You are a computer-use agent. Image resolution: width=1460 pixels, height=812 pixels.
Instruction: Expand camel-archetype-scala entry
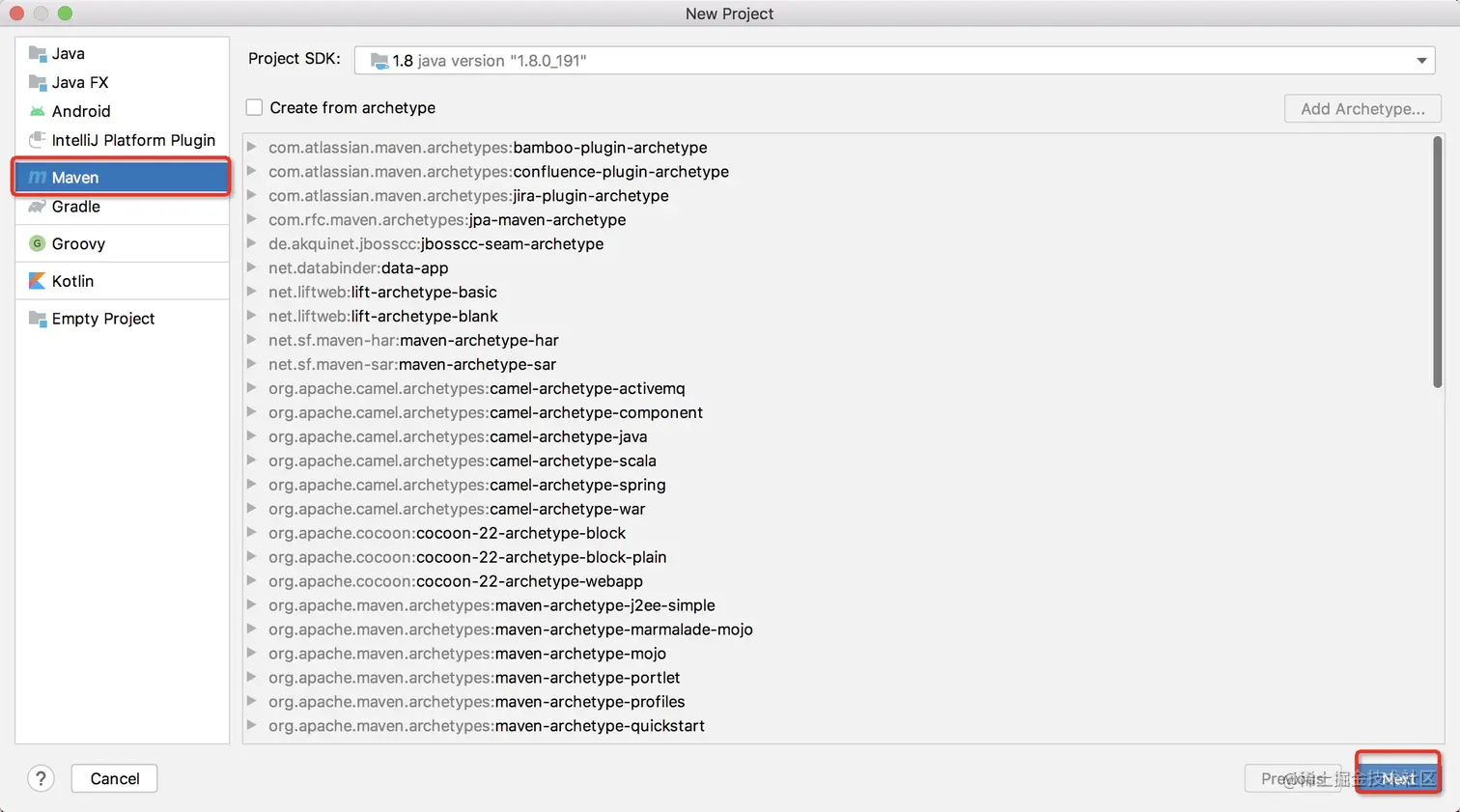(252, 461)
